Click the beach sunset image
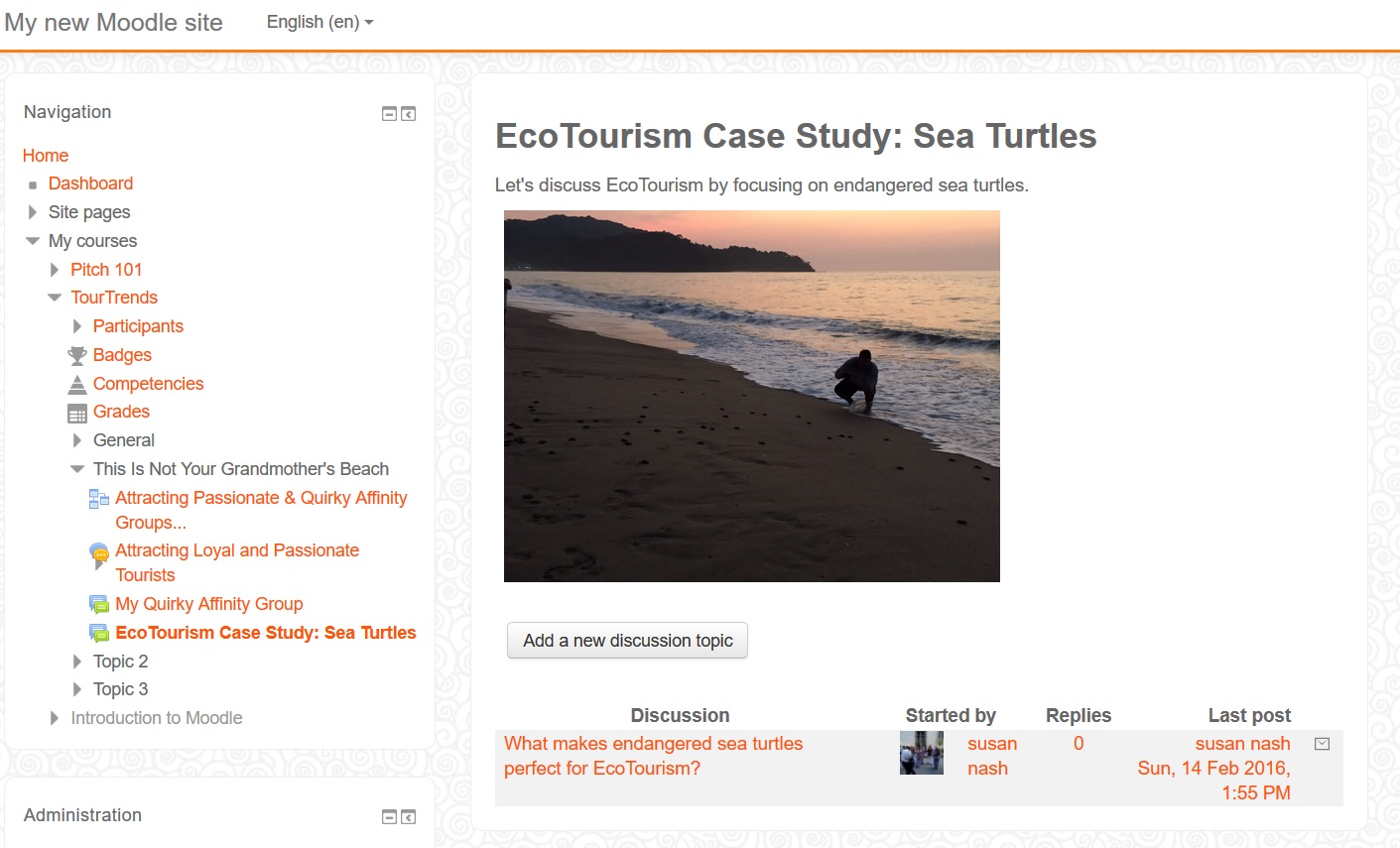1400x848 pixels. 752,396
